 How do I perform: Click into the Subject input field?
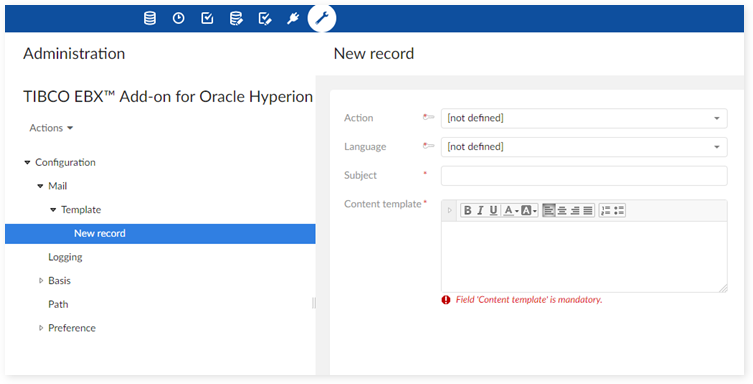(584, 176)
